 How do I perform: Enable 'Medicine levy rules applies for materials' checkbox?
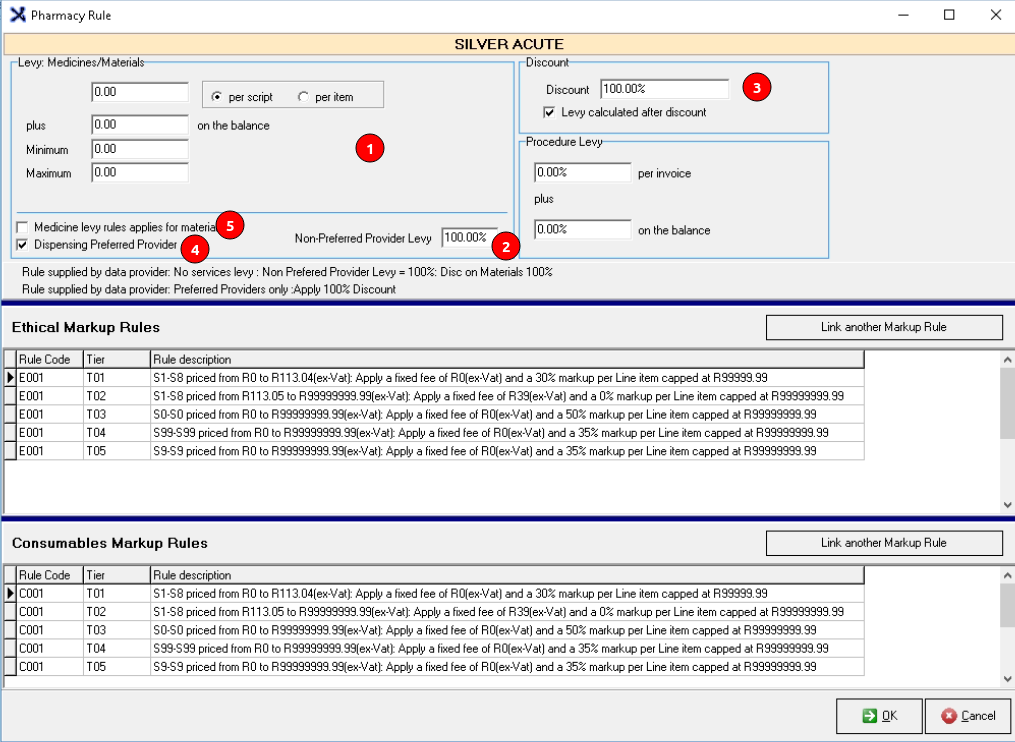[22, 227]
